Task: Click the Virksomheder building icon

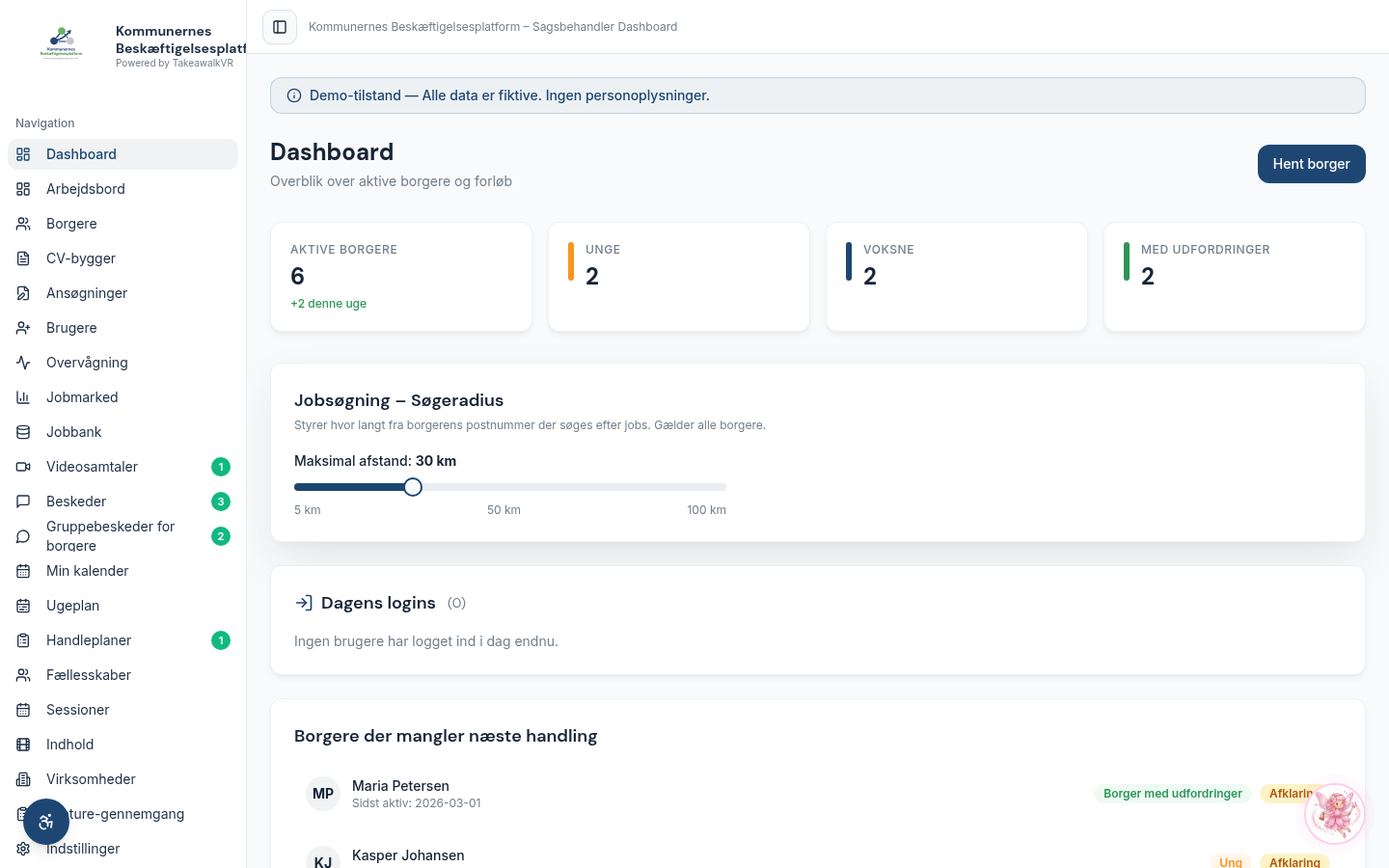Action: 23,779
